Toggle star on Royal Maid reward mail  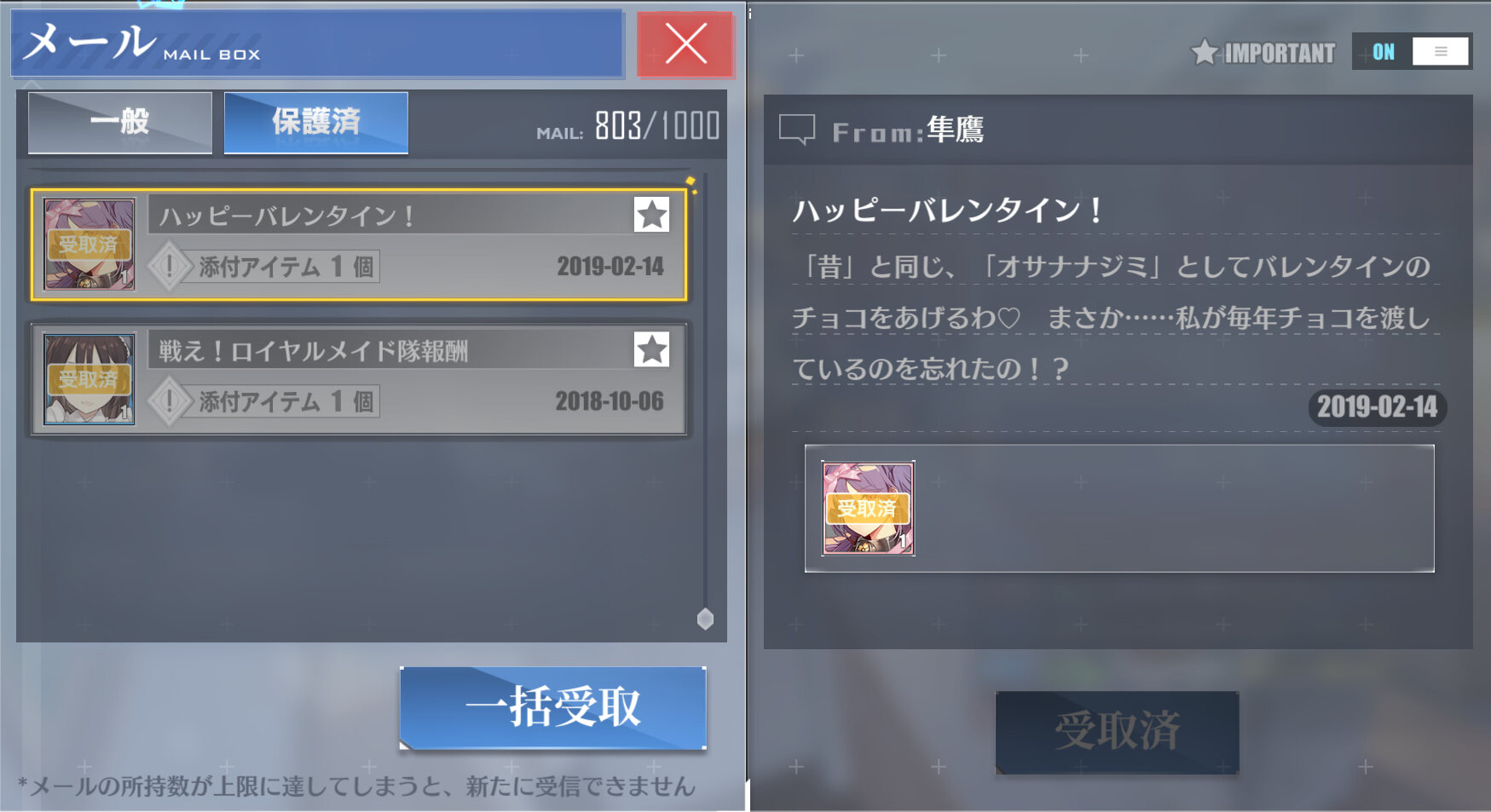(x=652, y=349)
